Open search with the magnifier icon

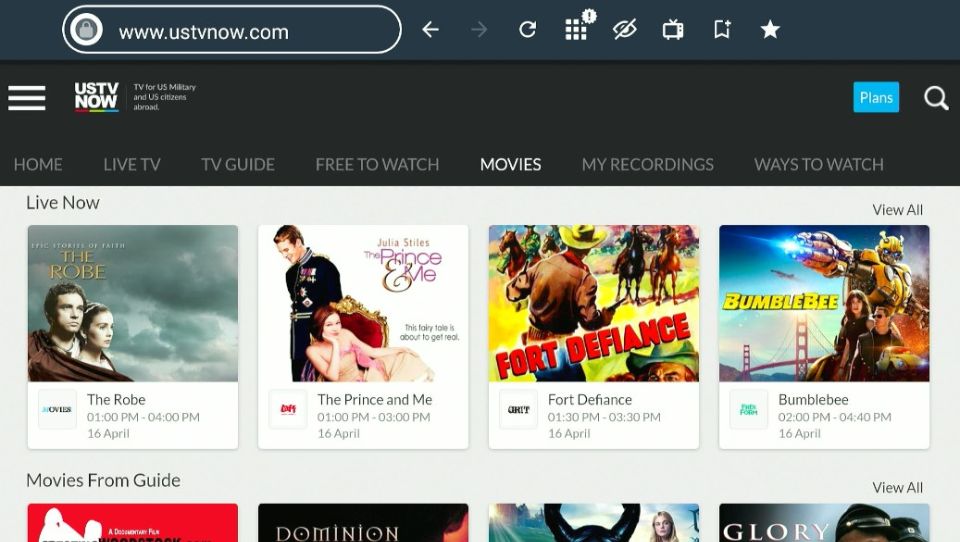936,98
